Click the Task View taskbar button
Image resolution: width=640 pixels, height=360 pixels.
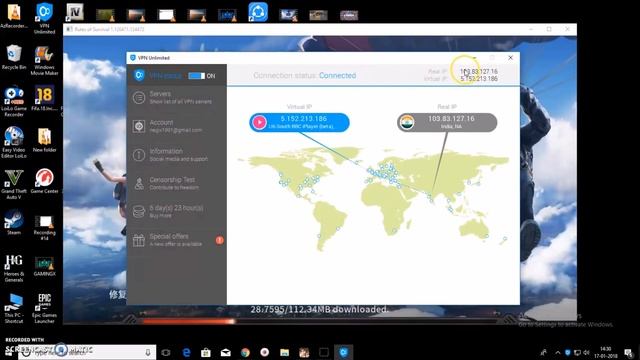(166, 352)
